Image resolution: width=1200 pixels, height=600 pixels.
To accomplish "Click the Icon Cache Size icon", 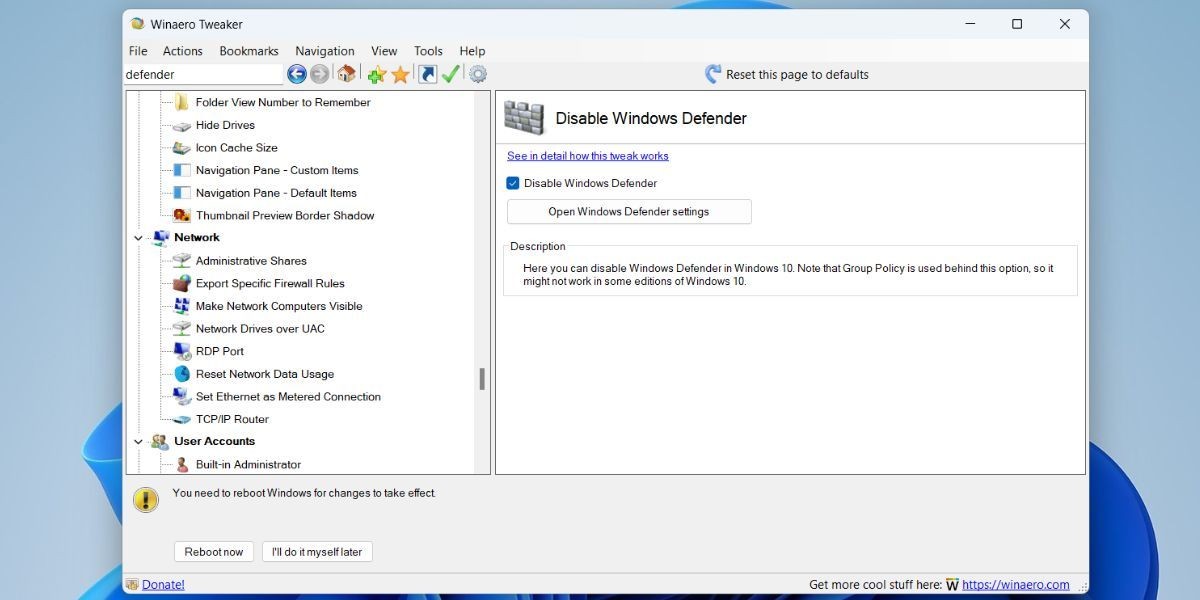I will coord(182,148).
